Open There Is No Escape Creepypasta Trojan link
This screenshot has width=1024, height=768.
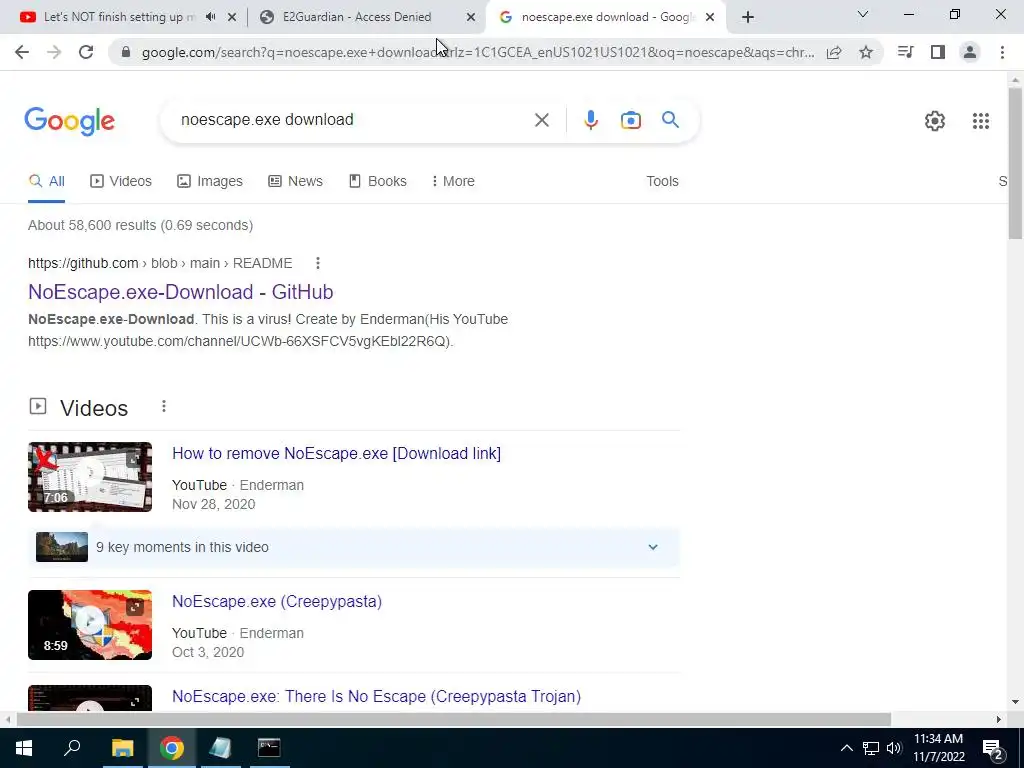(x=376, y=696)
